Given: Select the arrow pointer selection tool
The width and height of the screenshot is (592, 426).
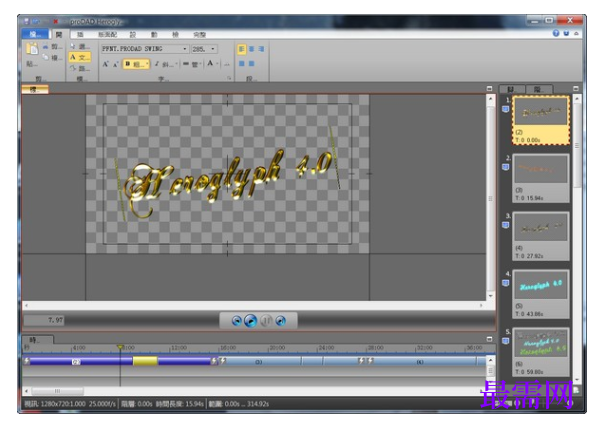Looking at the screenshot, I should coord(73,46).
